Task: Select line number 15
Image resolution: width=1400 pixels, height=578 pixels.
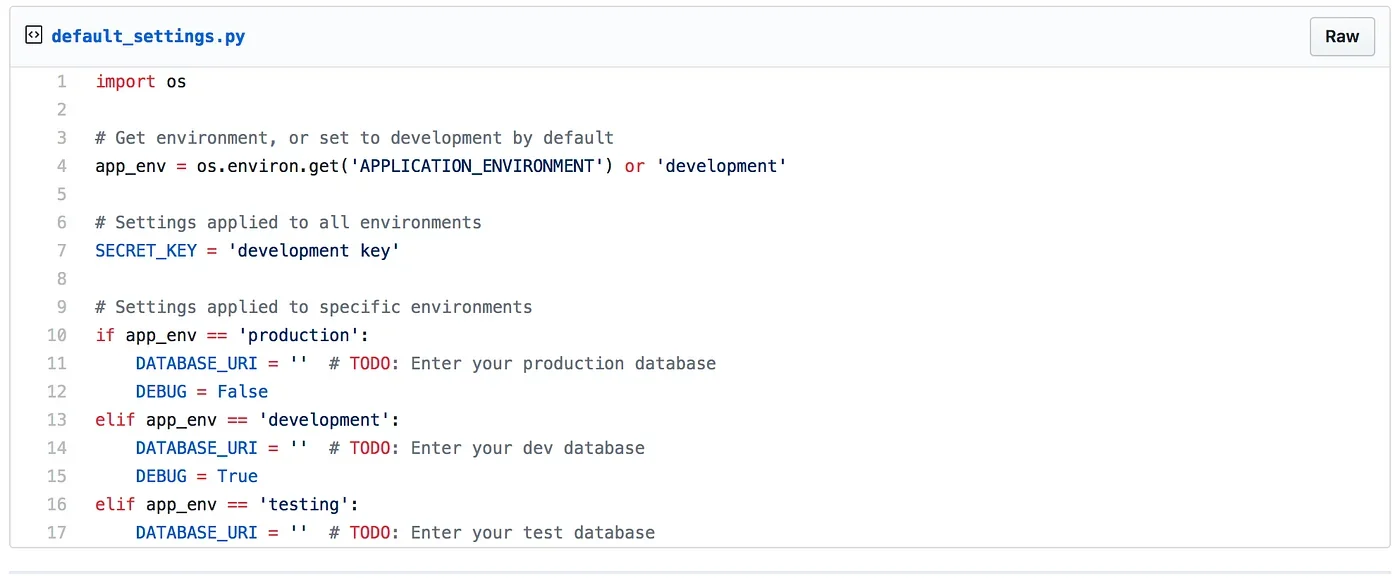Action: (57, 476)
